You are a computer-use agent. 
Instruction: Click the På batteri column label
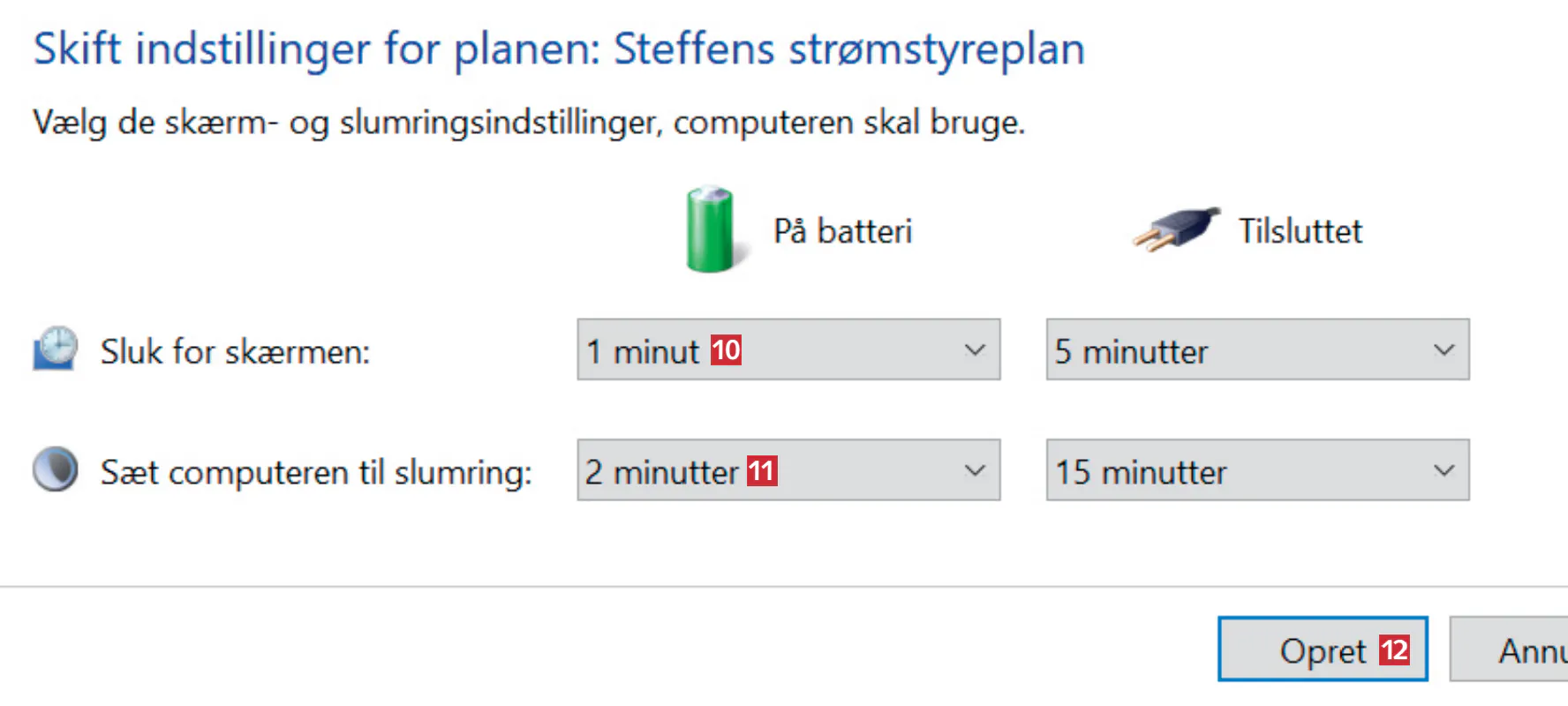click(842, 231)
